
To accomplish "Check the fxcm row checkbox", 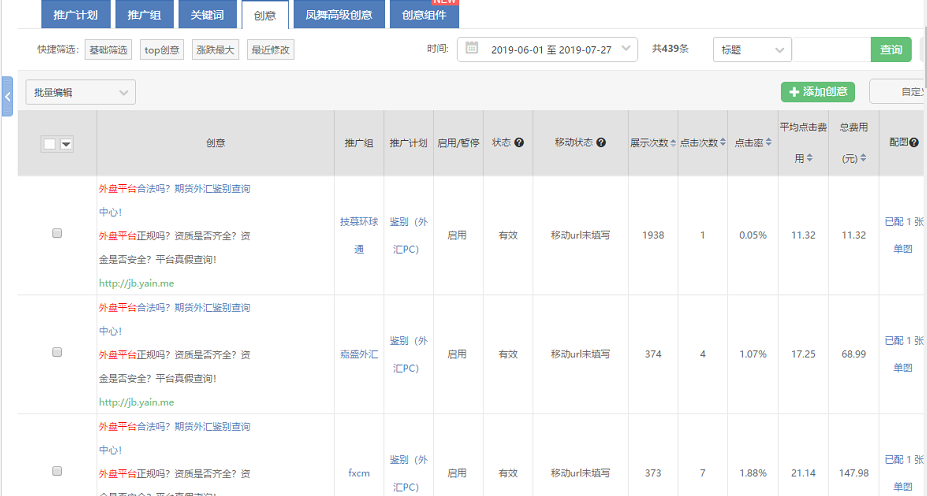I will click(57, 471).
